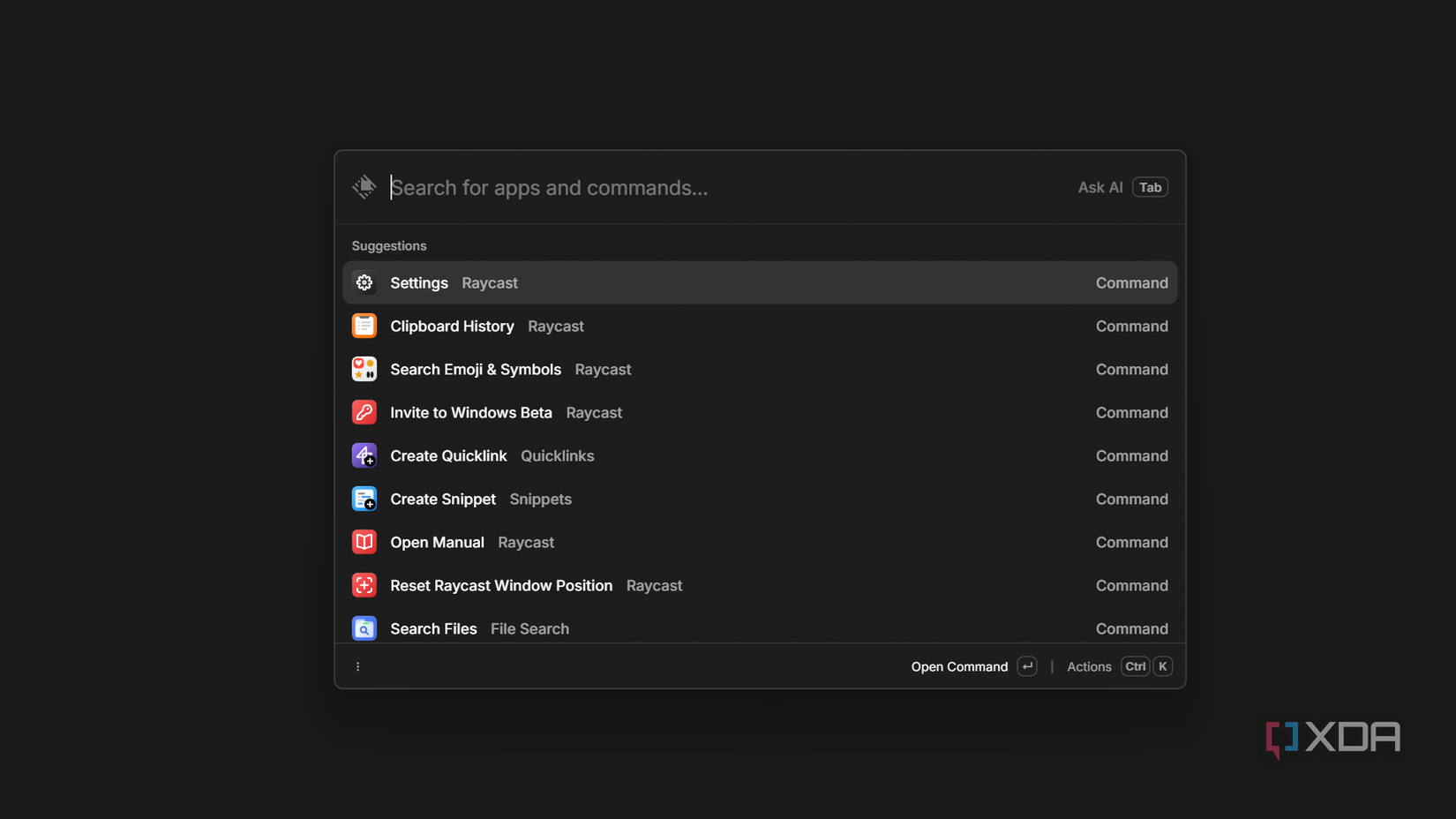This screenshot has height=819, width=1456.
Task: Click the Raycast logo beside the search bar
Action: tap(364, 187)
